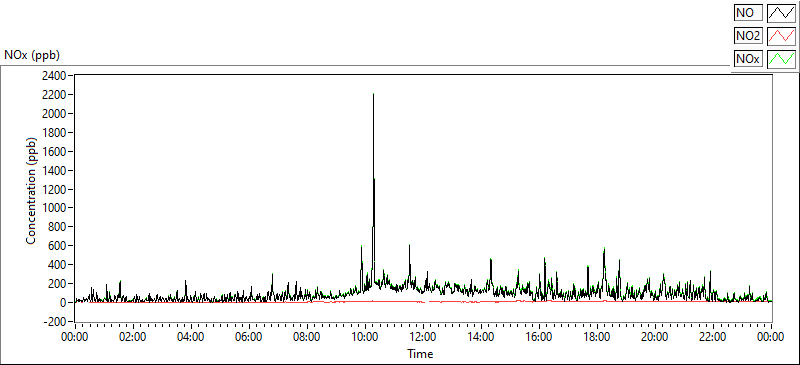This screenshot has width=800, height=365.
Task: Click the first 00:00 time axis label
Action: [76, 336]
